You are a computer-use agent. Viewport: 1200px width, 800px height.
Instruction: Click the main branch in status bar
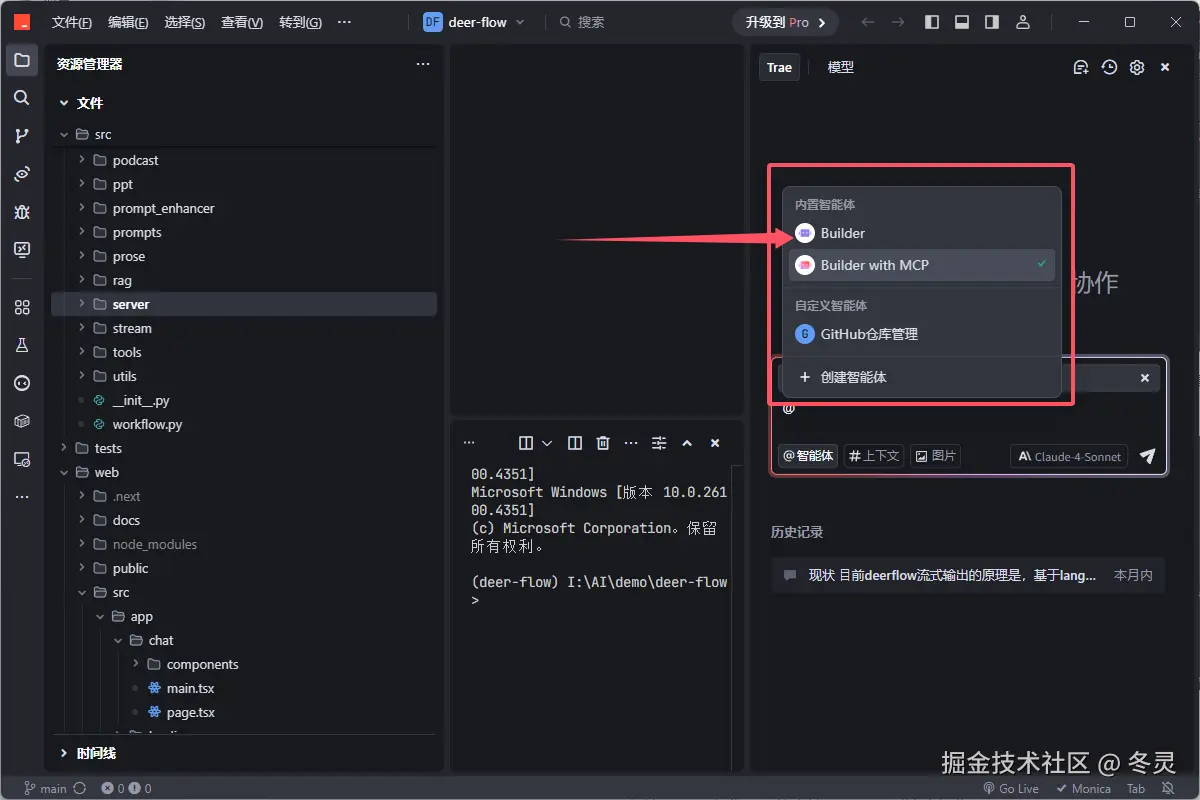(x=45, y=789)
